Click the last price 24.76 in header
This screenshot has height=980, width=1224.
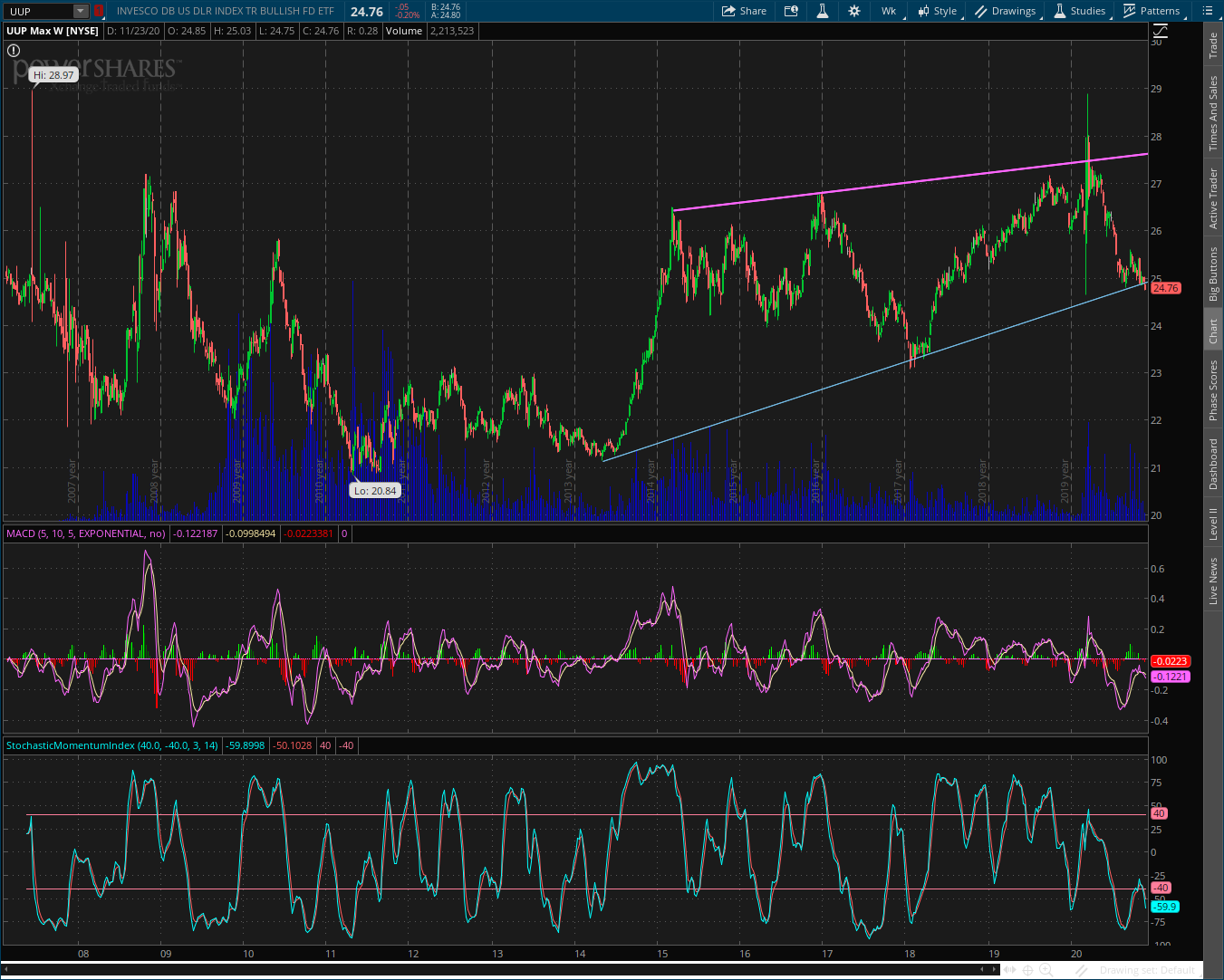coord(367,12)
